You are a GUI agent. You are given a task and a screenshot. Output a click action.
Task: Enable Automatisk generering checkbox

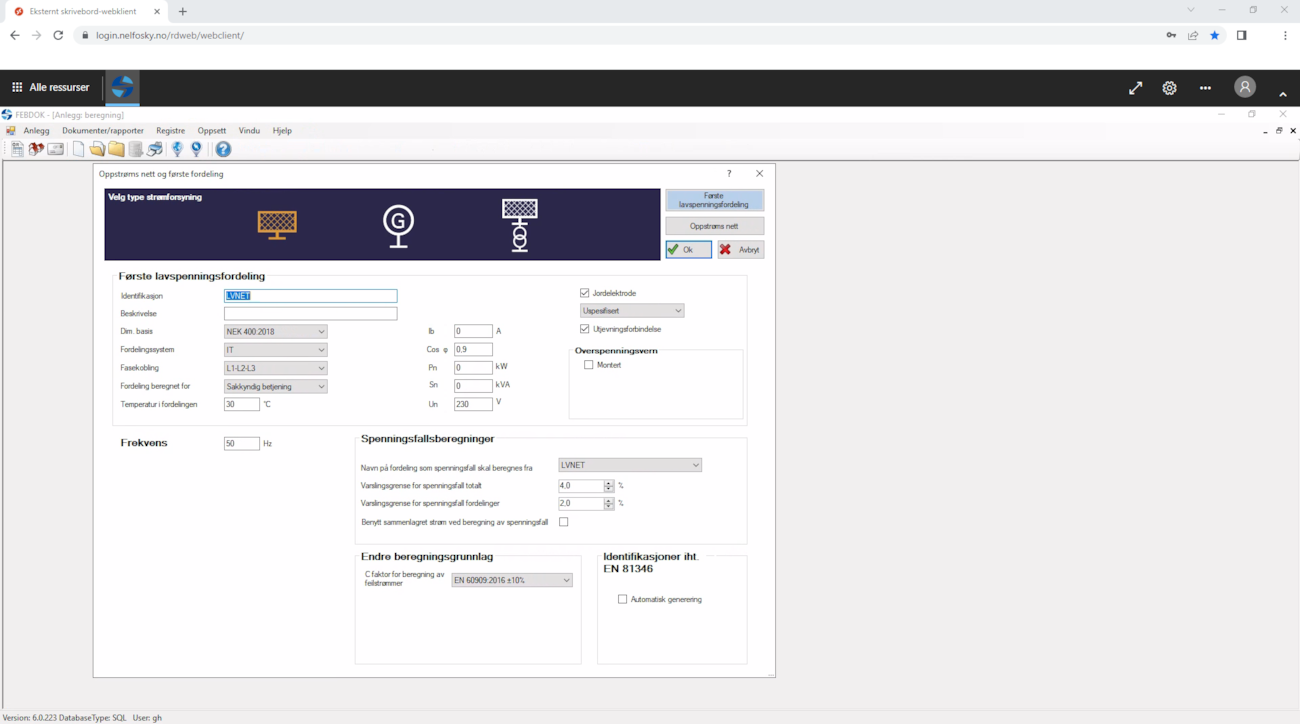click(x=622, y=599)
